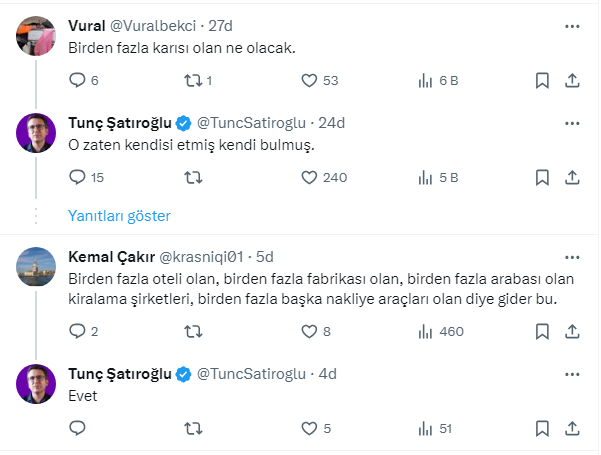
Task: Open the 24d timestamp on Tunç's tweet
Action: (331, 123)
